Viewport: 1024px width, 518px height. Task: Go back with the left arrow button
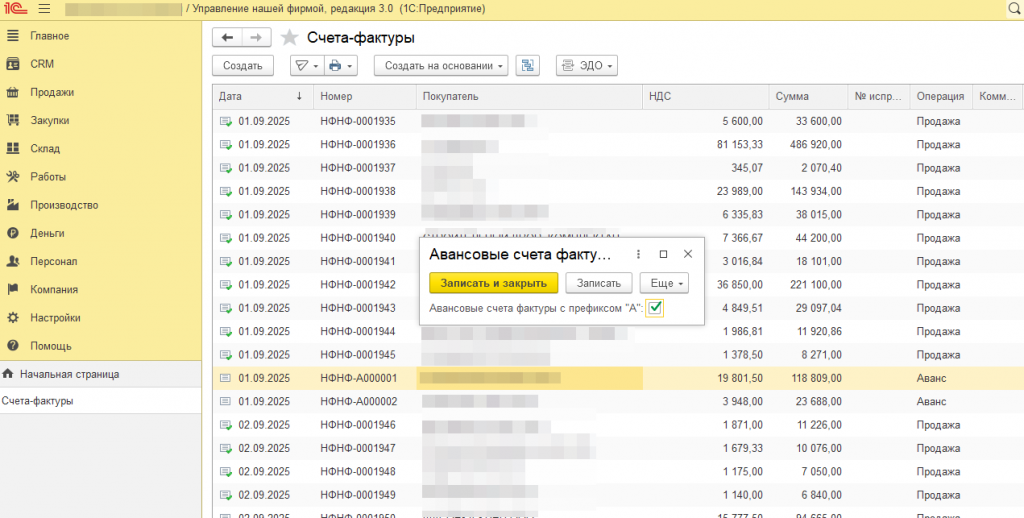(x=227, y=38)
